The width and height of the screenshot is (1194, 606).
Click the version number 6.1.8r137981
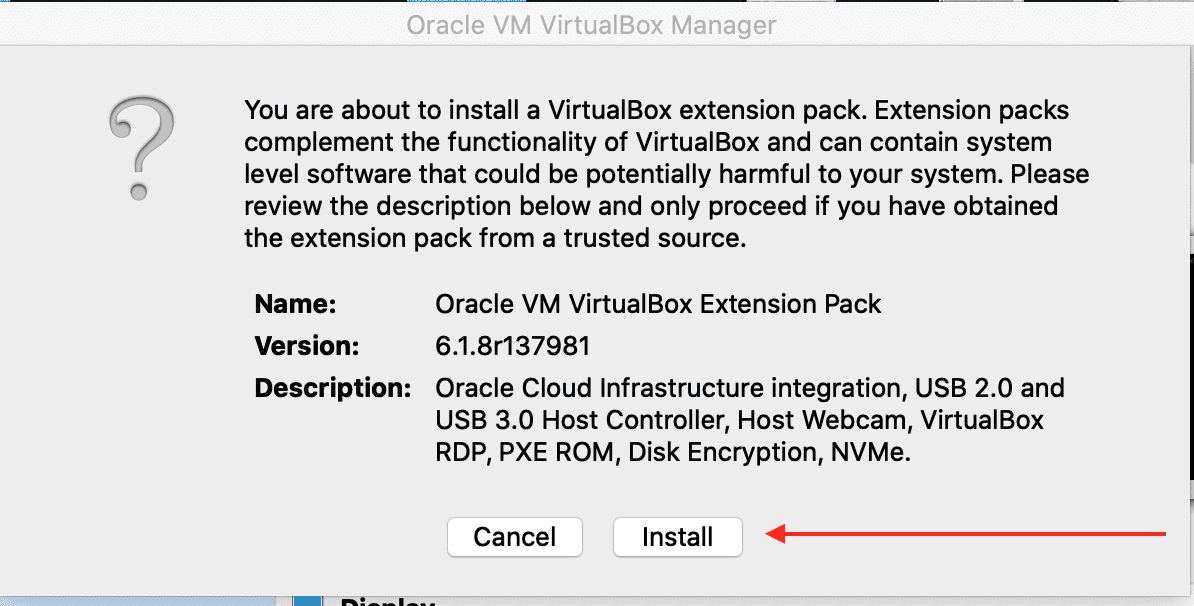point(512,346)
